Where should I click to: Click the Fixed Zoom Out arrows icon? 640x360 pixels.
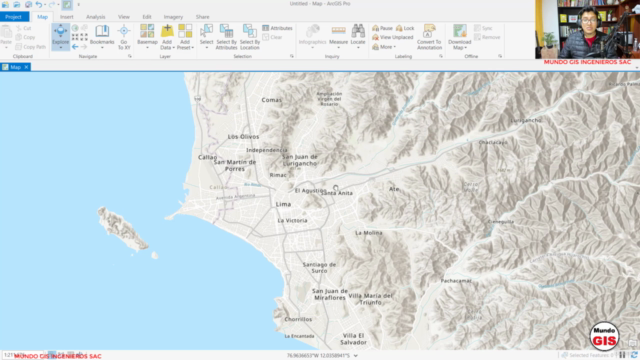(84, 37)
